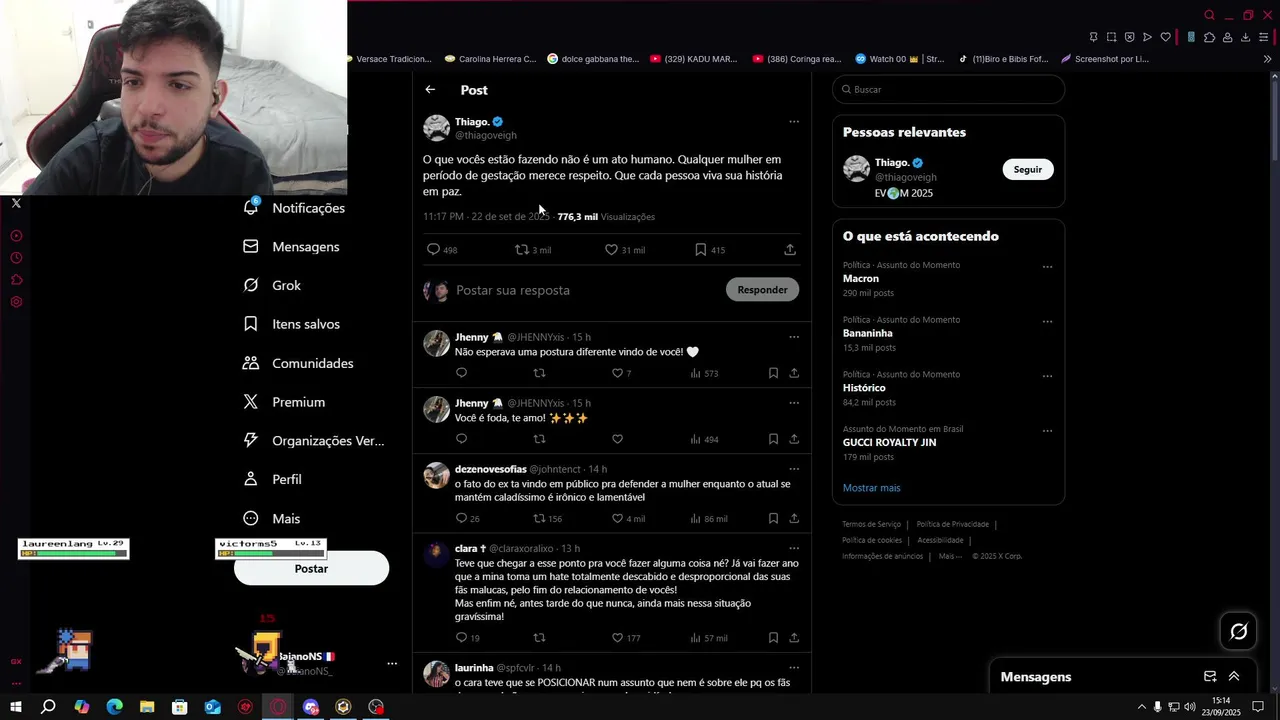Bookmark Jhenny's first reply

(773, 373)
